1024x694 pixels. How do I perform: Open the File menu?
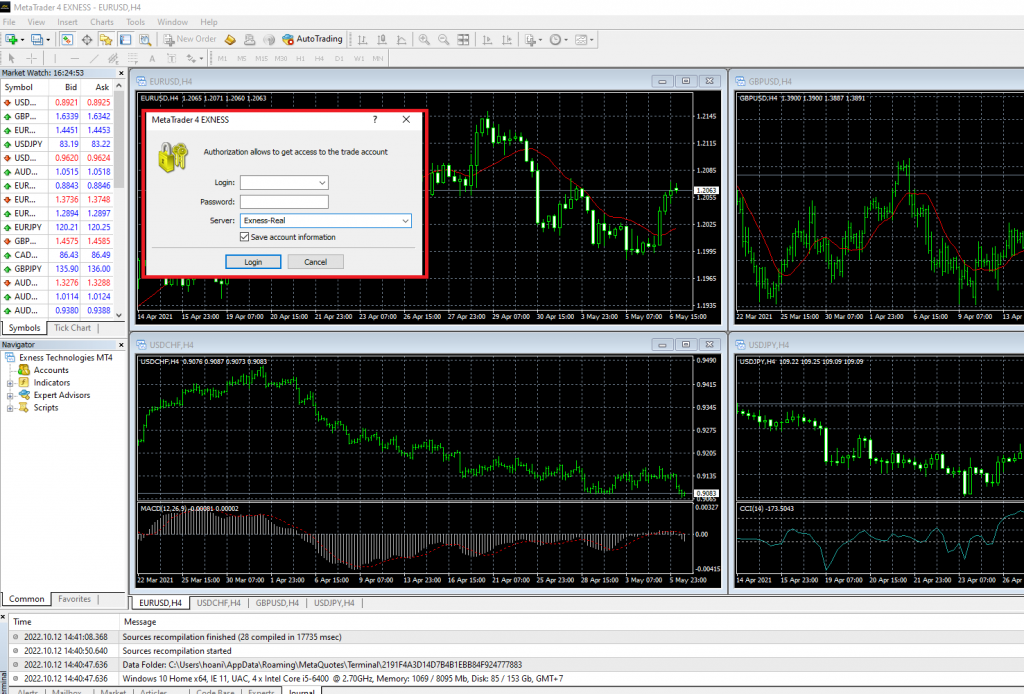pyautogui.click(x=9, y=22)
